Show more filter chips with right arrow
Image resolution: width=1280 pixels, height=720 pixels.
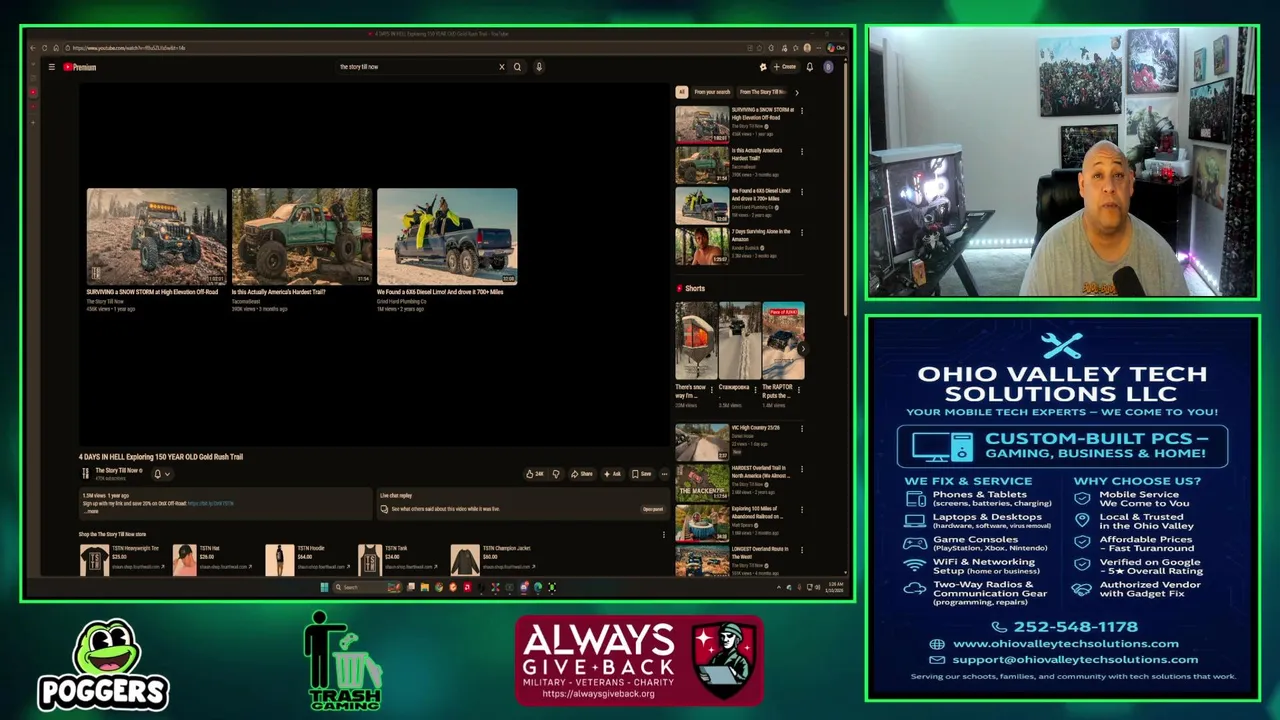(797, 92)
